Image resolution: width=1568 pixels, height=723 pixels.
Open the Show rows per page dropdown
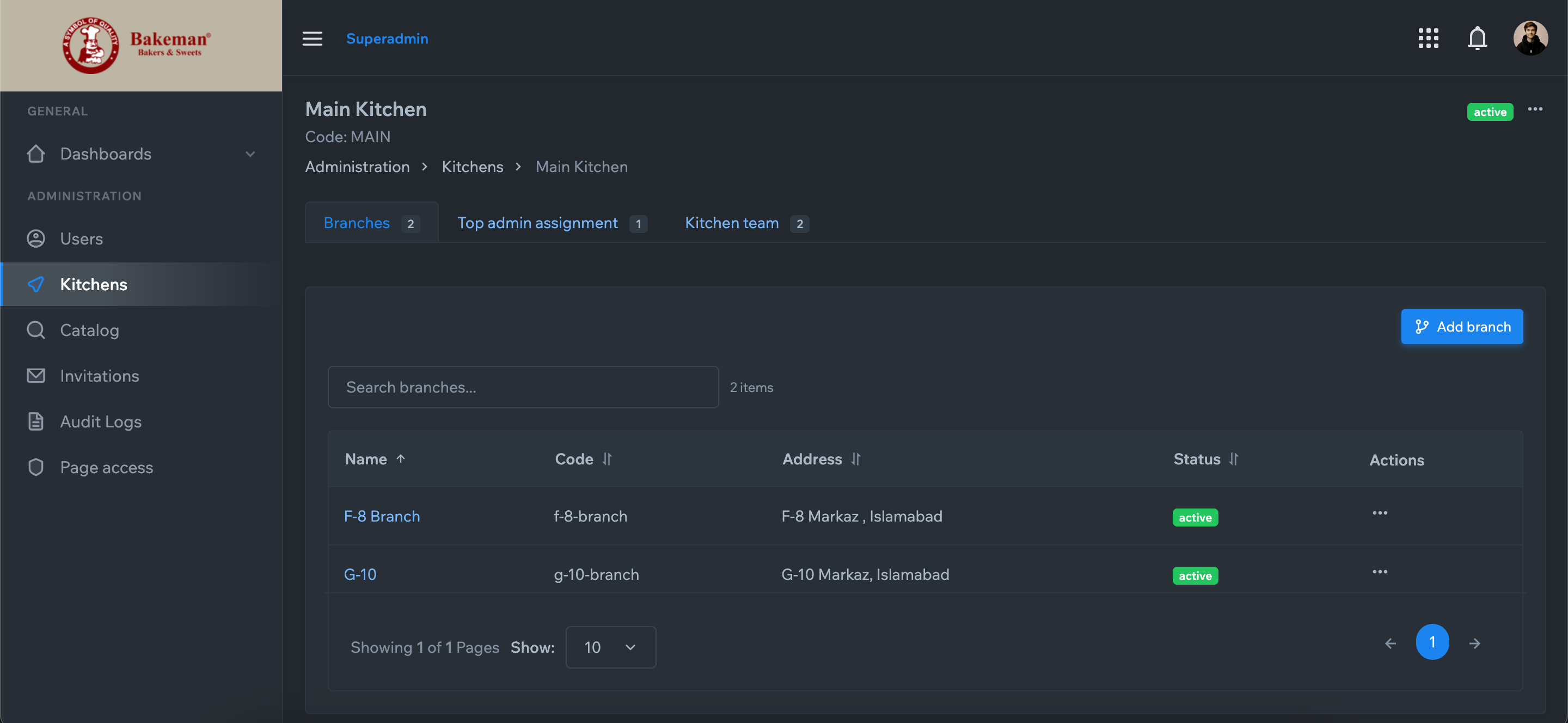click(610, 647)
